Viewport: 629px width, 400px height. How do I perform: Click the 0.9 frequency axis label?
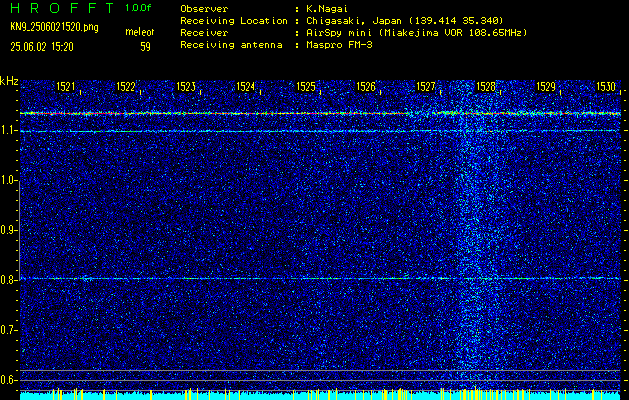[x=8, y=230]
